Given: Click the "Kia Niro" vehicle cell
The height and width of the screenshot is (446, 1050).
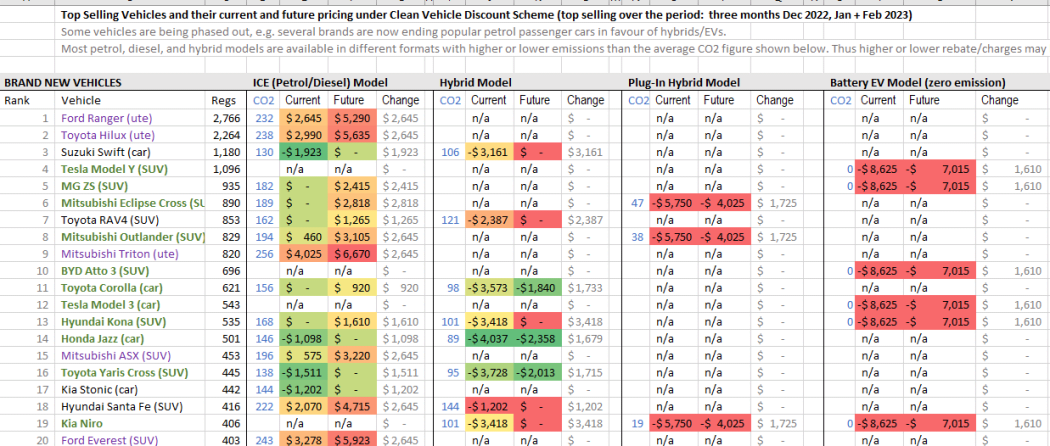Looking at the screenshot, I should pyautogui.click(x=131, y=424).
